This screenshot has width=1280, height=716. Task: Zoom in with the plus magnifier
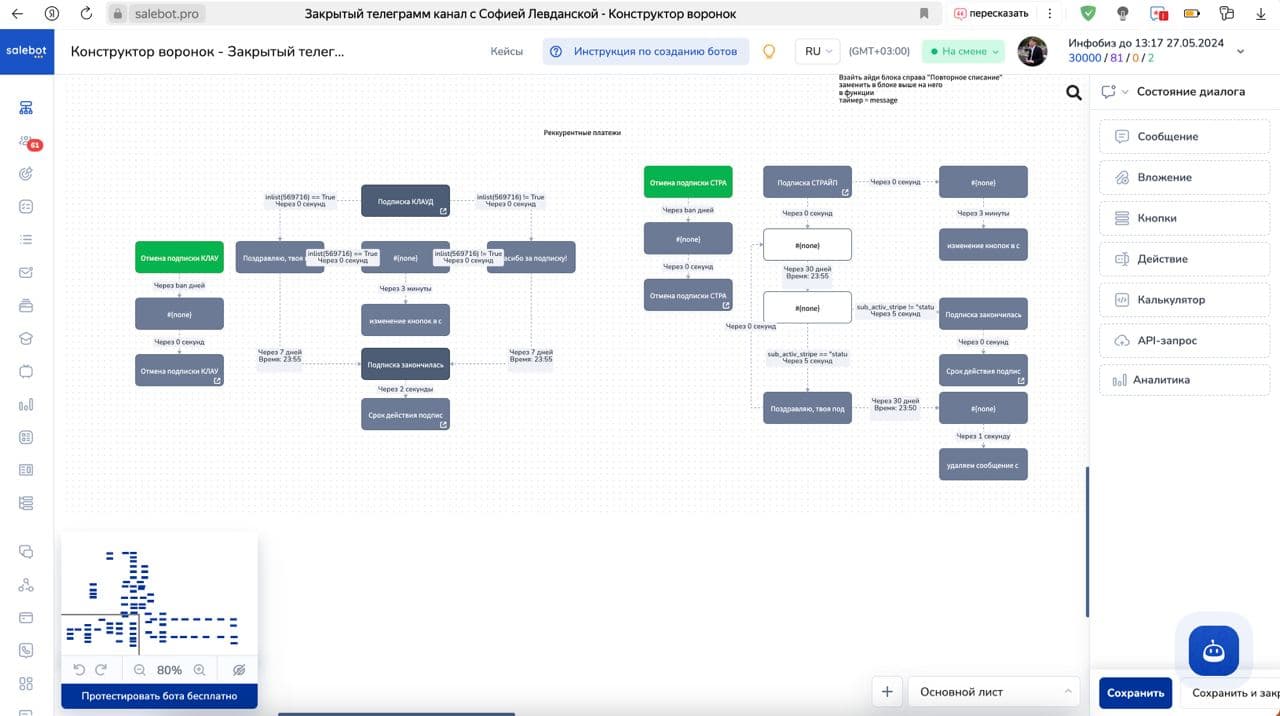click(x=200, y=670)
